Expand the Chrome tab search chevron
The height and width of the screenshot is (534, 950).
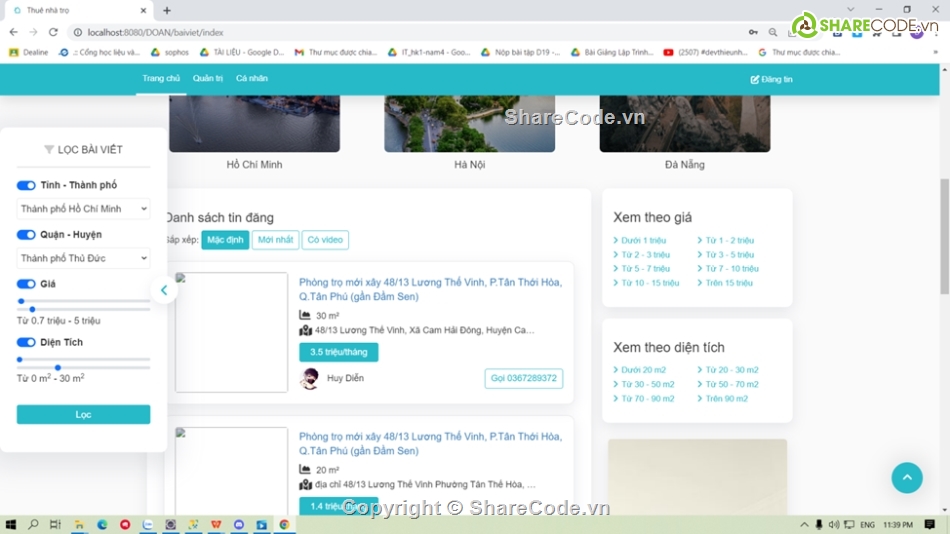pyautogui.click(x=851, y=10)
